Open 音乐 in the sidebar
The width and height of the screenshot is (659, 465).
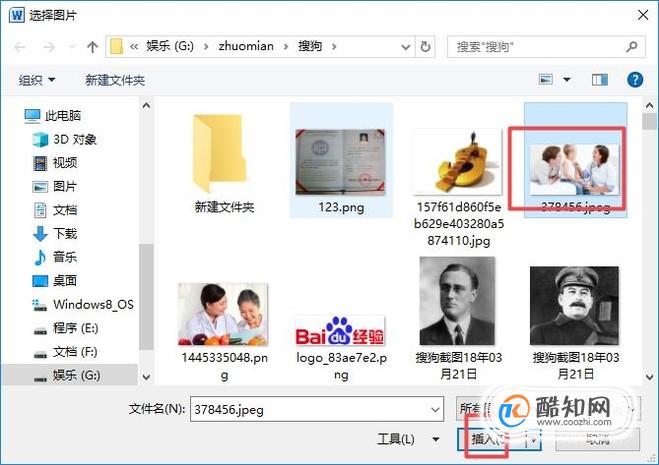(55, 257)
